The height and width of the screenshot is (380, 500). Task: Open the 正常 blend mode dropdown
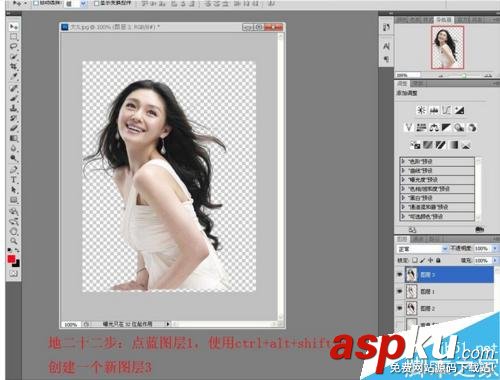click(x=422, y=249)
